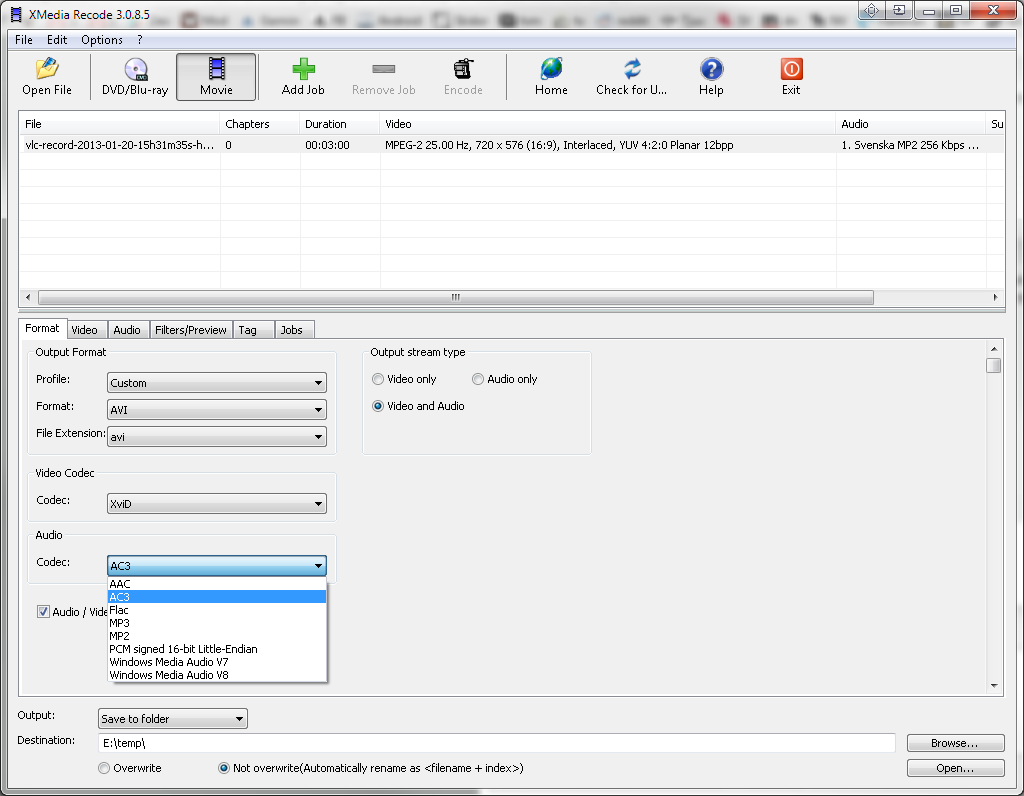This screenshot has height=796, width=1024.
Task: Click the Remove Job toolbar icon
Action: pyautogui.click(x=383, y=77)
